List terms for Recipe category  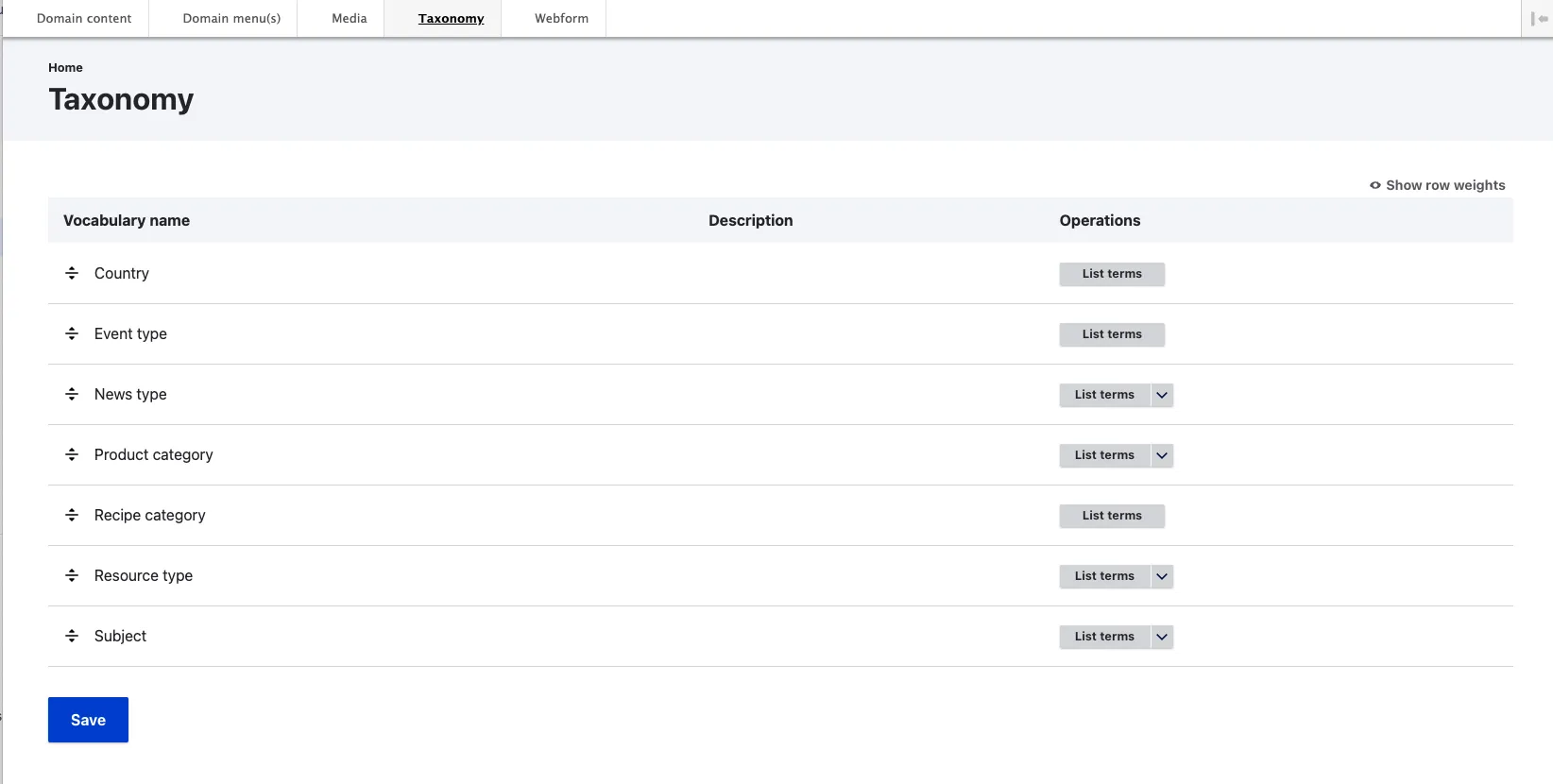coord(1111,516)
